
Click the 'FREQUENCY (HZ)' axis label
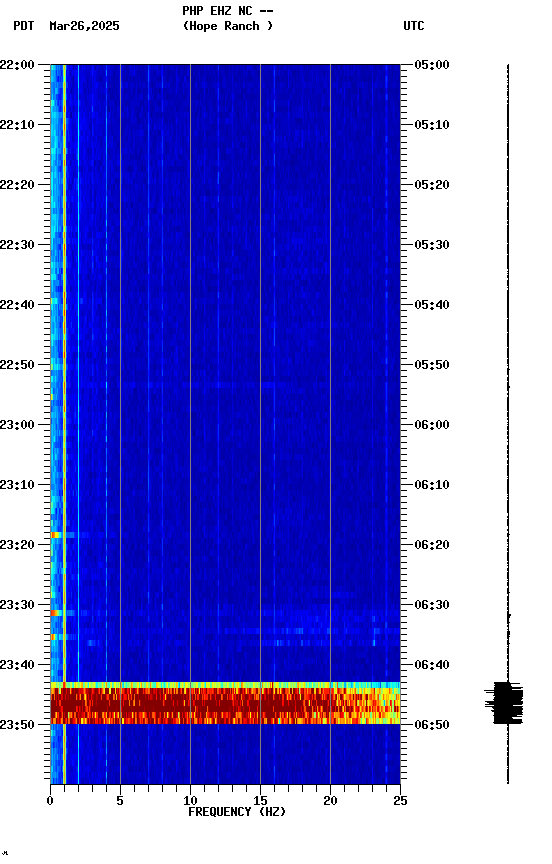pos(237,812)
